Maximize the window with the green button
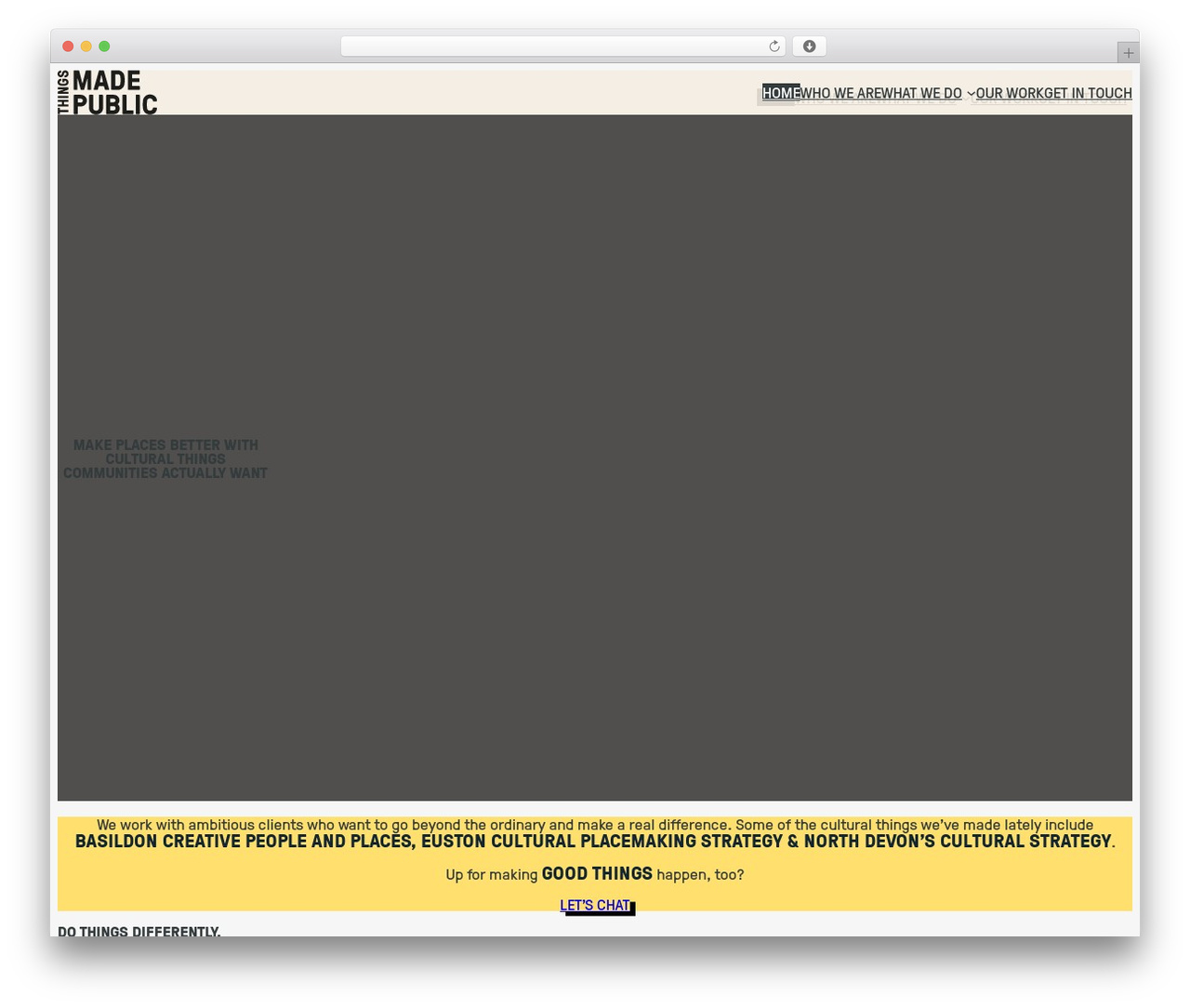 104,46
